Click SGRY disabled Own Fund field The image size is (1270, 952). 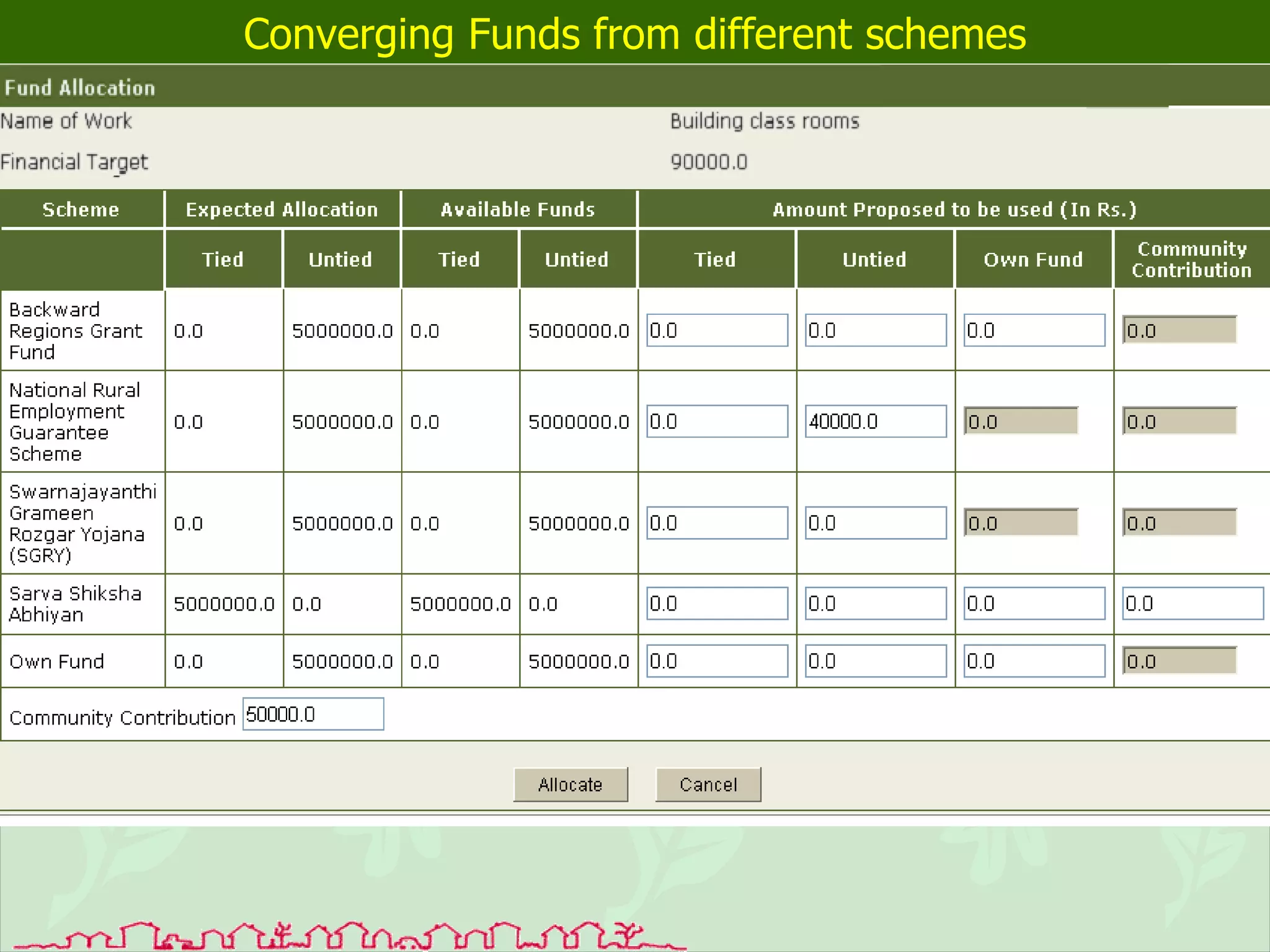coord(1021,523)
